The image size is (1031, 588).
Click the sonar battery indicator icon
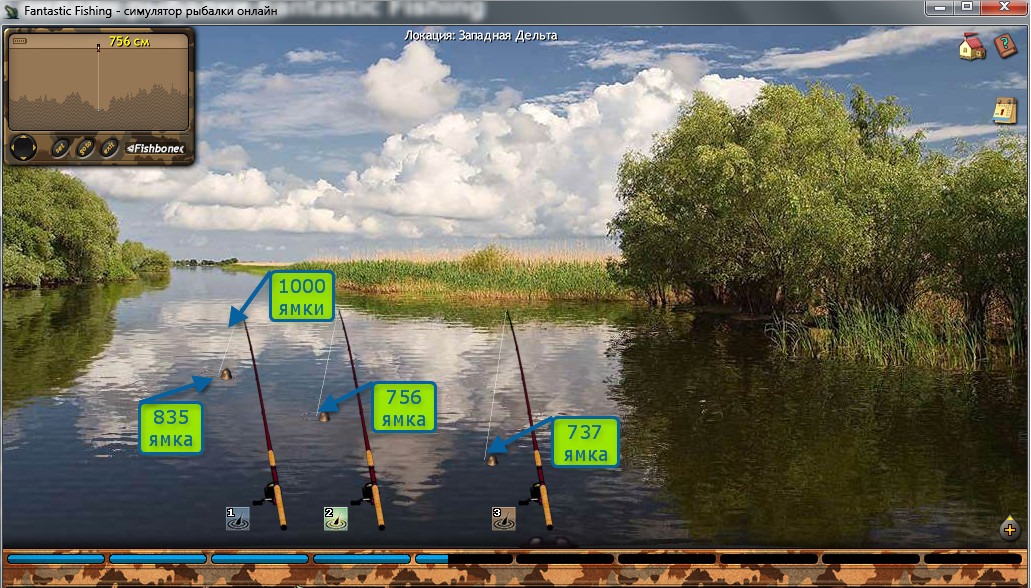[x=19, y=41]
